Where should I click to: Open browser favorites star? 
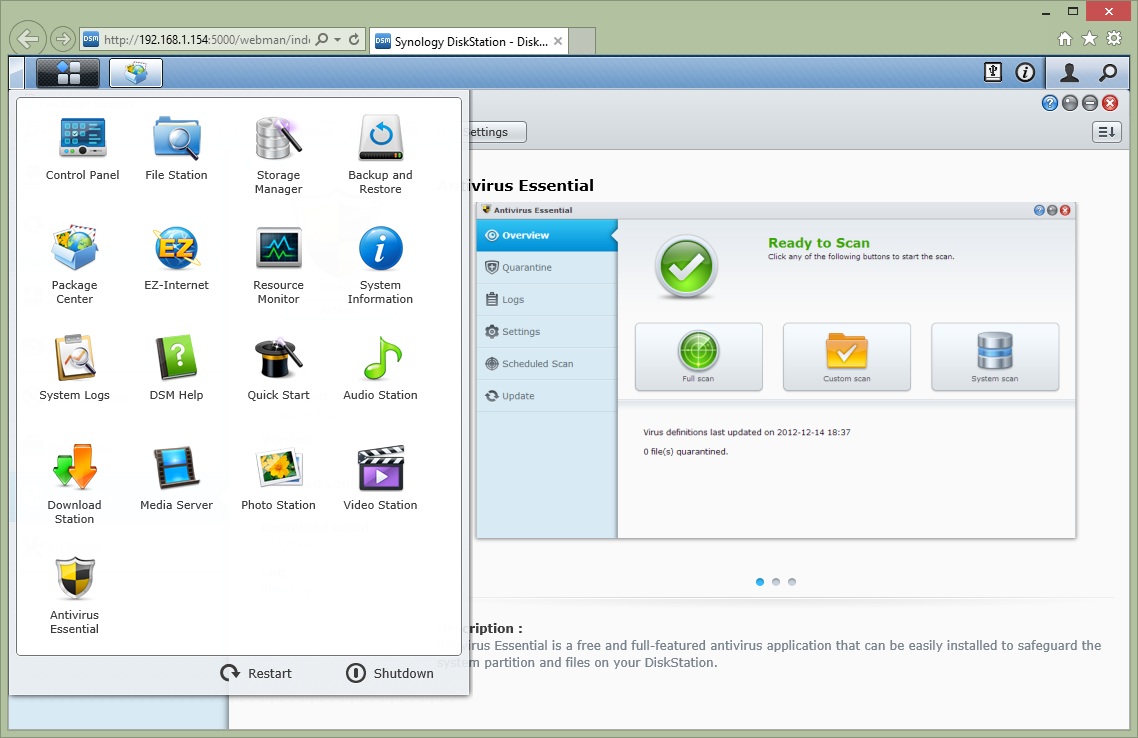1089,38
